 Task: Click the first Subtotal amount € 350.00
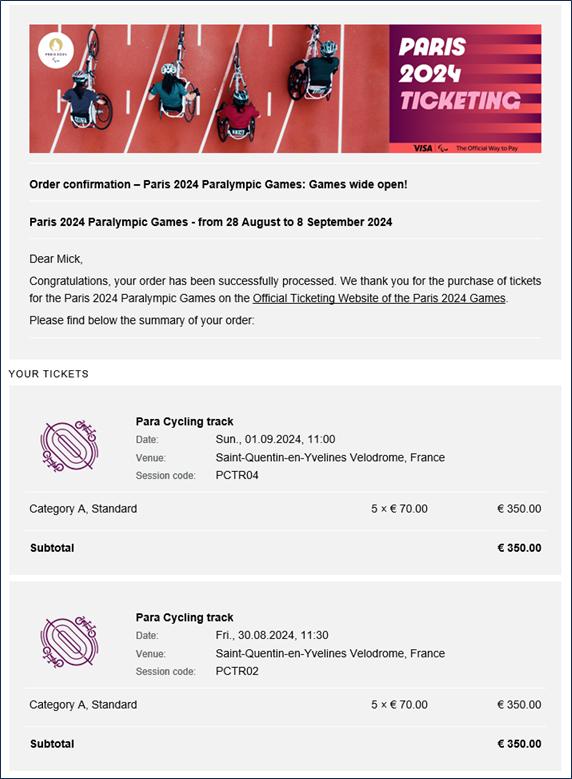[x=519, y=547]
